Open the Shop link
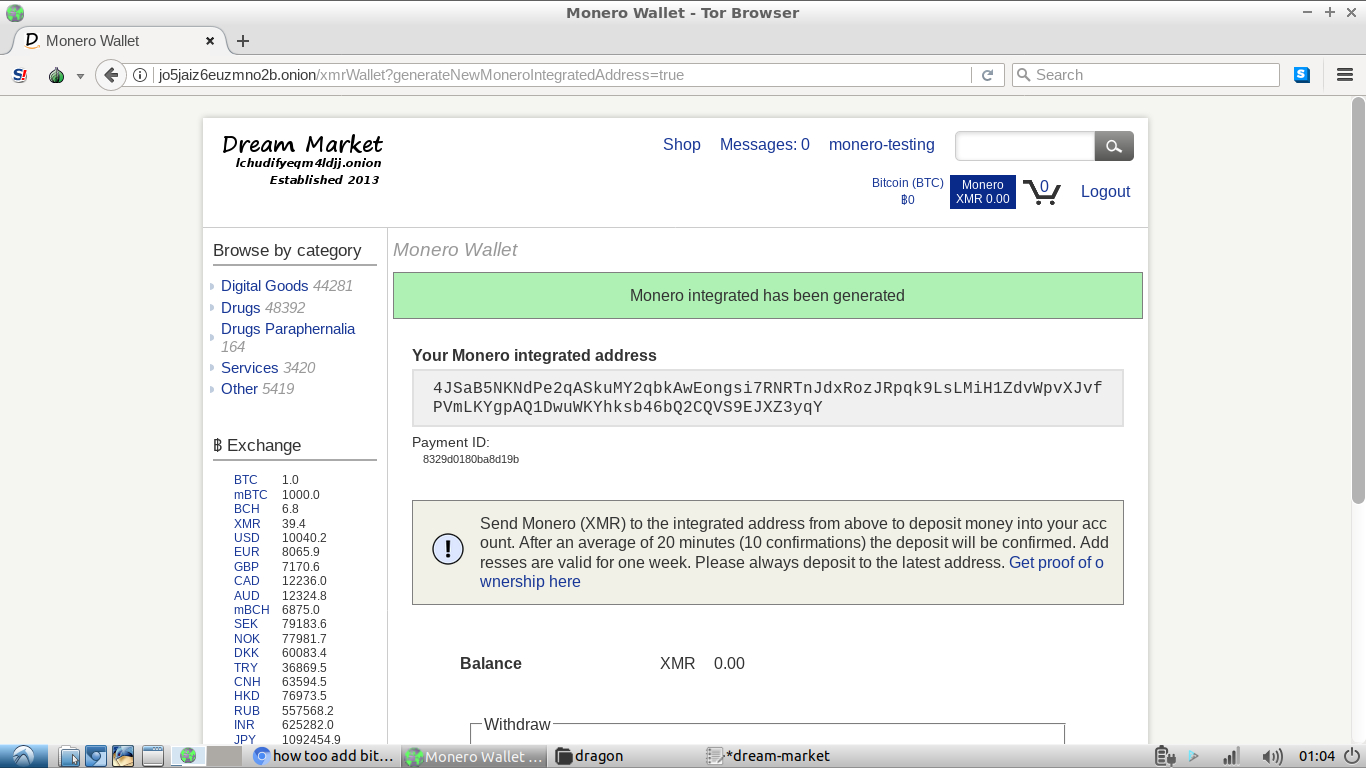Screen dimensions: 1366x768 [x=682, y=145]
